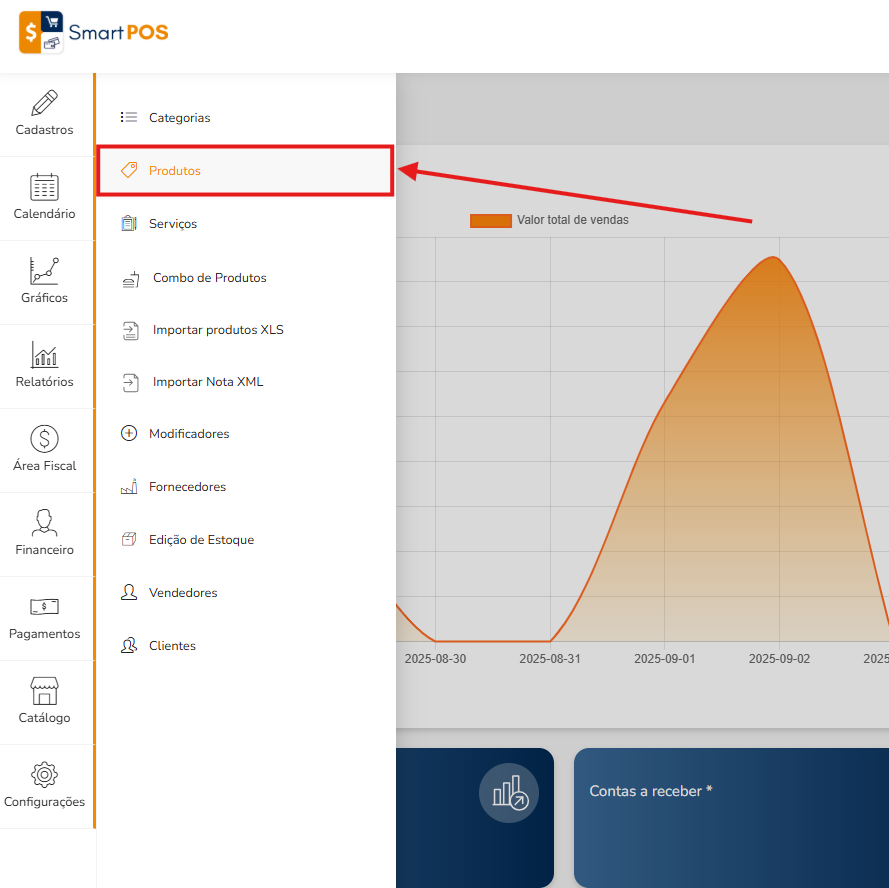Open the Área Fiscal dollar icon

click(44, 438)
